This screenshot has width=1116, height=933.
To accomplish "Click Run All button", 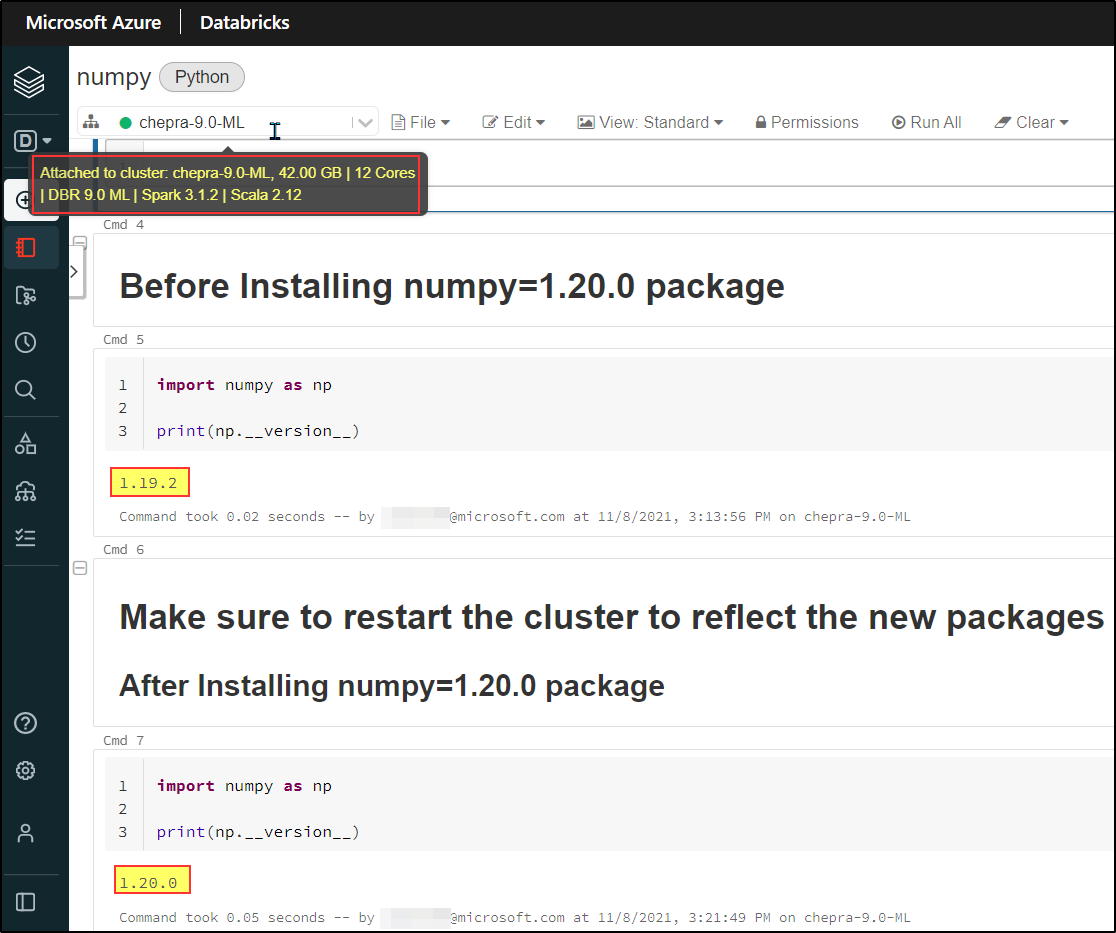I will (926, 122).
